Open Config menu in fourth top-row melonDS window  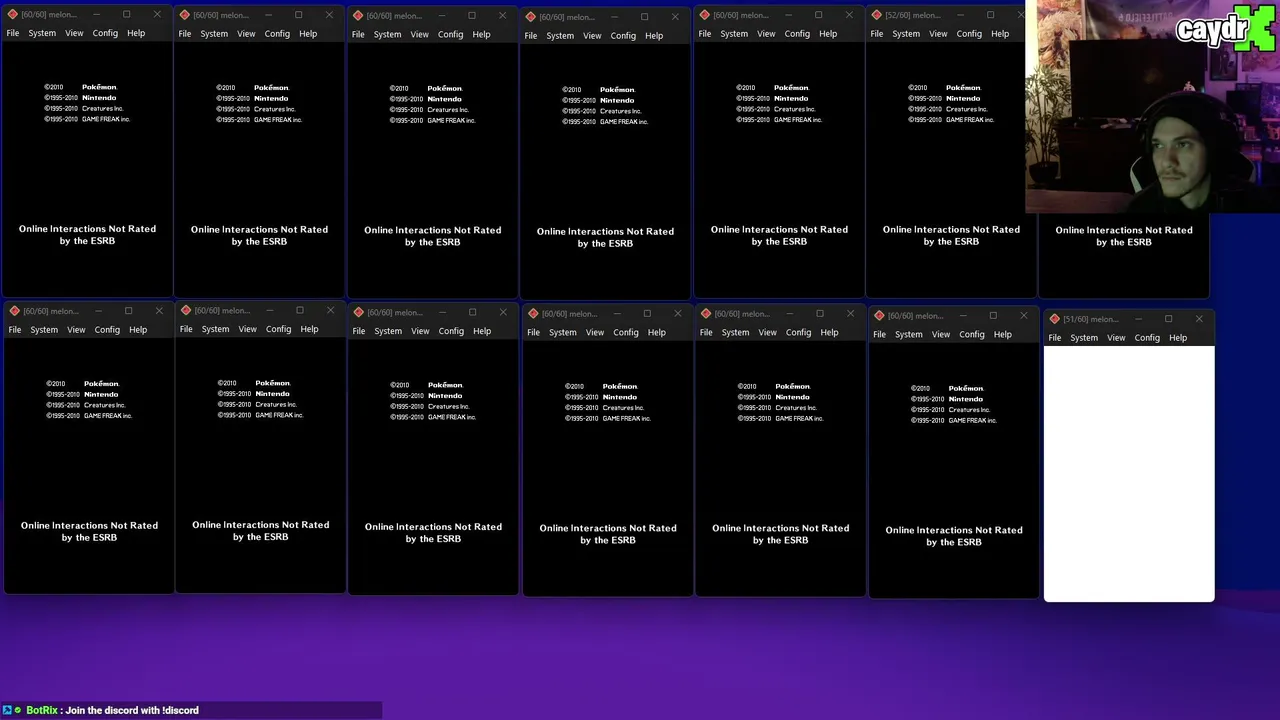pos(623,36)
